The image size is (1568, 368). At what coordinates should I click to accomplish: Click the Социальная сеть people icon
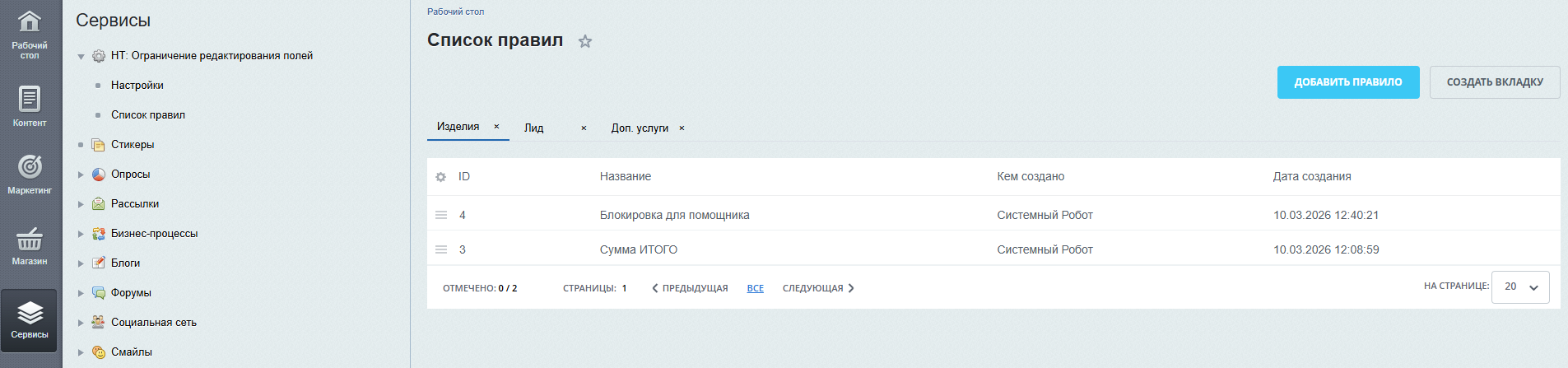[98, 323]
